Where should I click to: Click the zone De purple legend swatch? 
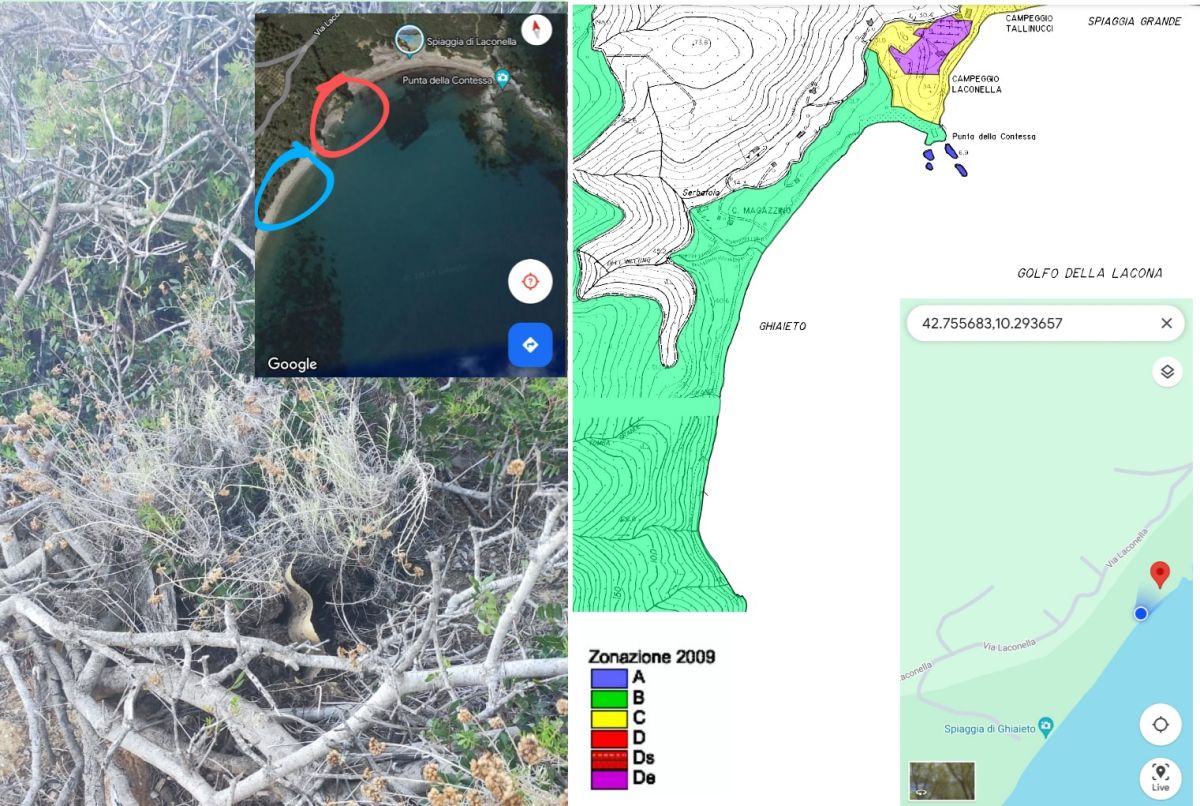point(609,779)
